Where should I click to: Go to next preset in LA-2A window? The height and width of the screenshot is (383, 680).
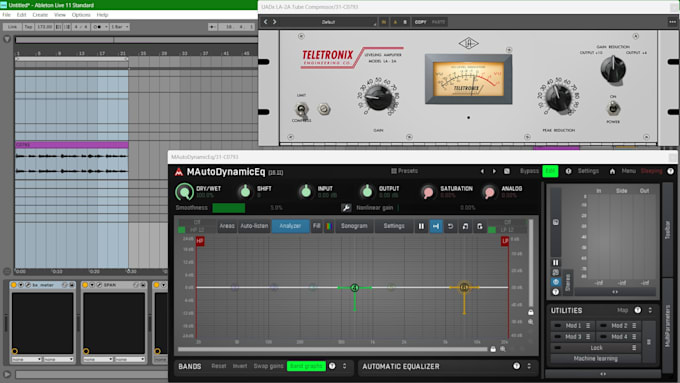pos(275,22)
